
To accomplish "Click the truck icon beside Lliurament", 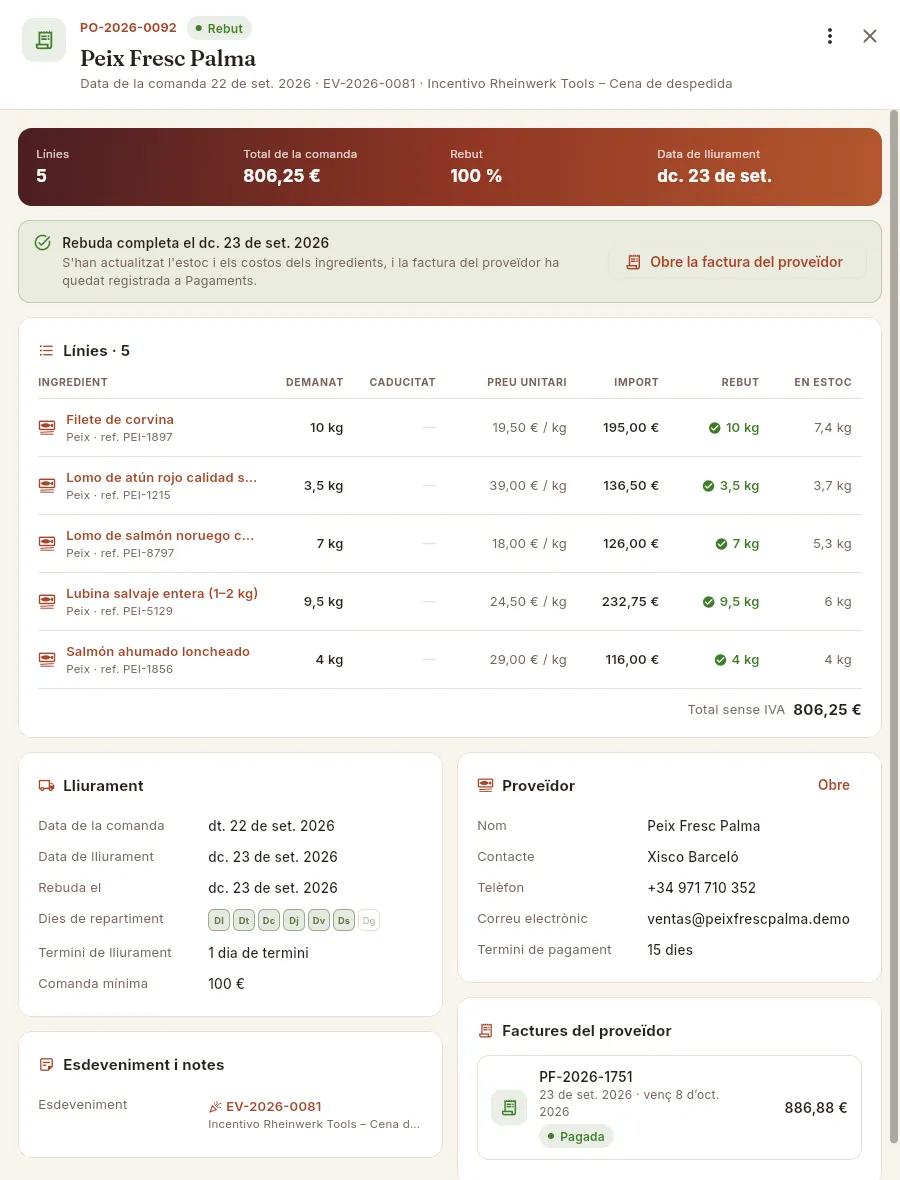I will coord(46,786).
